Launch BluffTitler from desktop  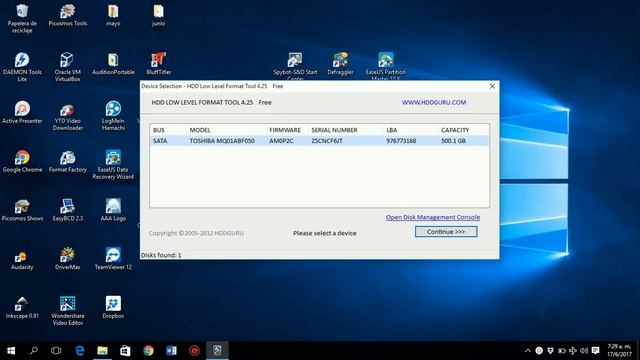click(158, 64)
